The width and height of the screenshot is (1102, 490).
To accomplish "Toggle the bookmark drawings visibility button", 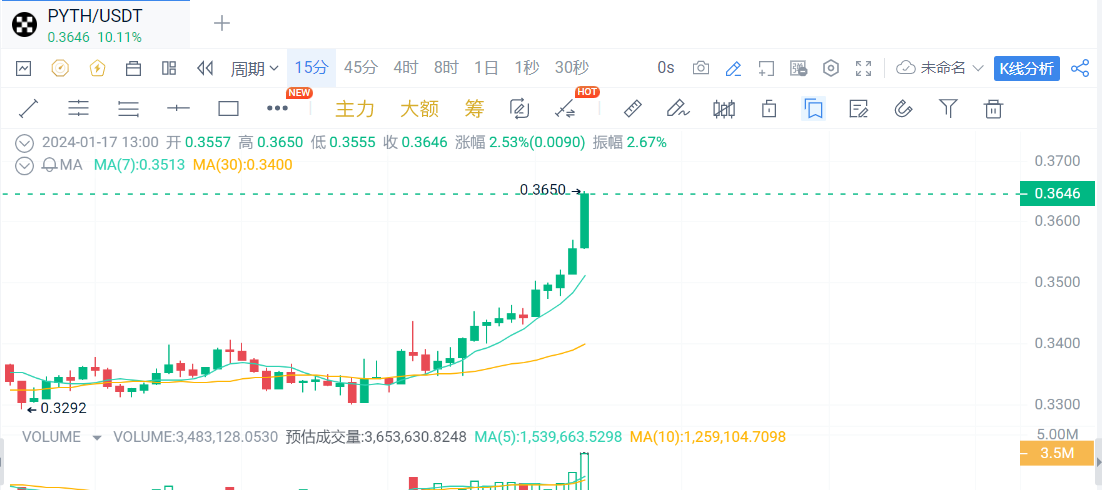I will [x=813, y=108].
